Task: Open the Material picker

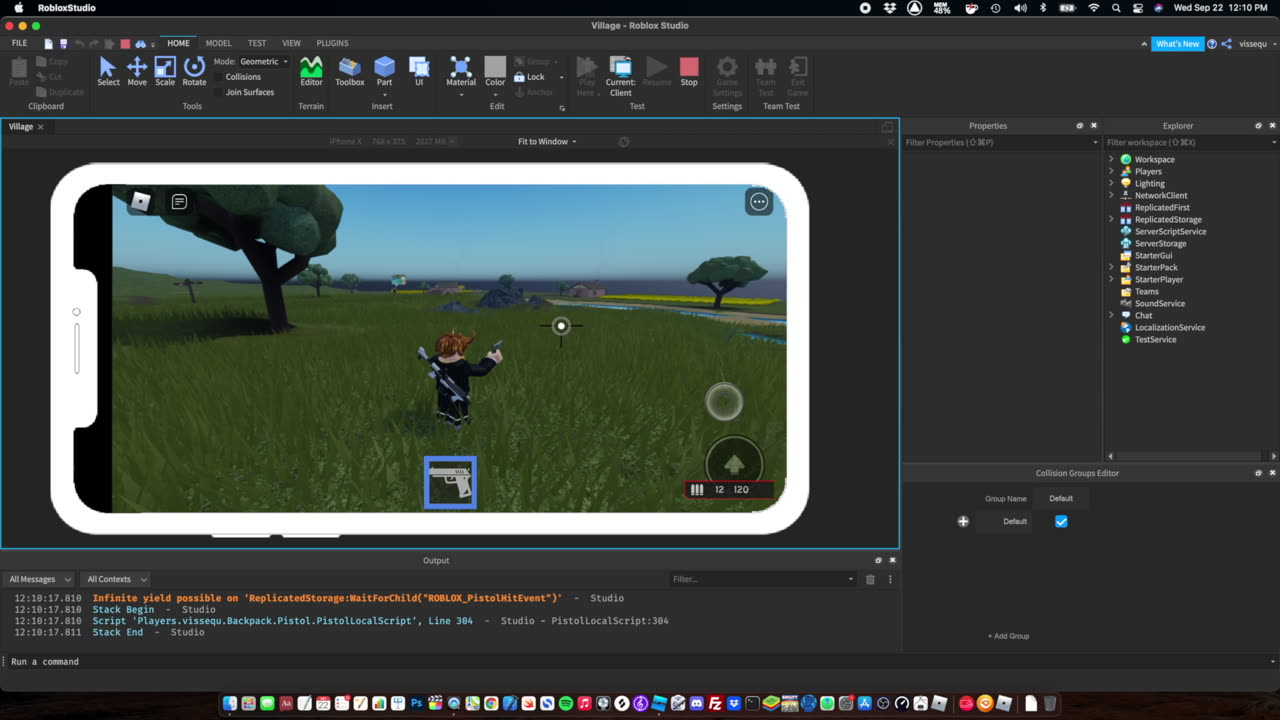Action: (461, 71)
